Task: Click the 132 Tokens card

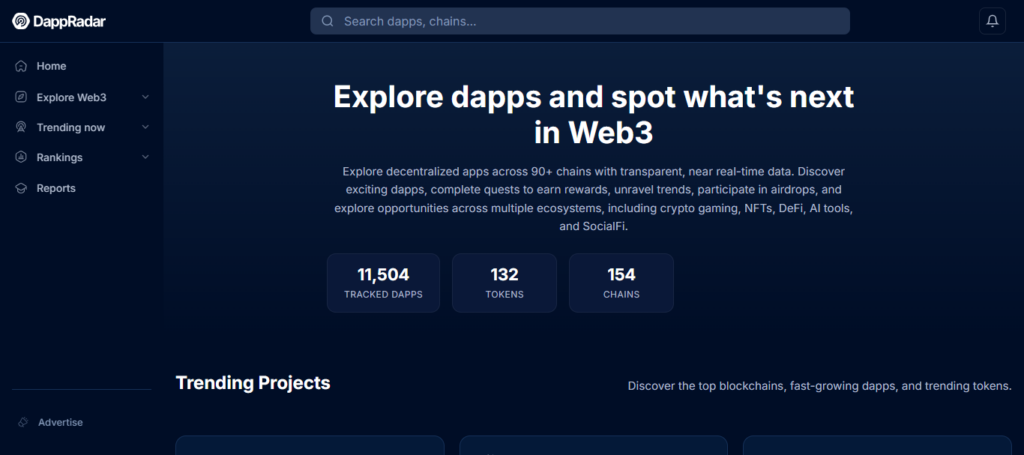Action: pyautogui.click(x=504, y=283)
